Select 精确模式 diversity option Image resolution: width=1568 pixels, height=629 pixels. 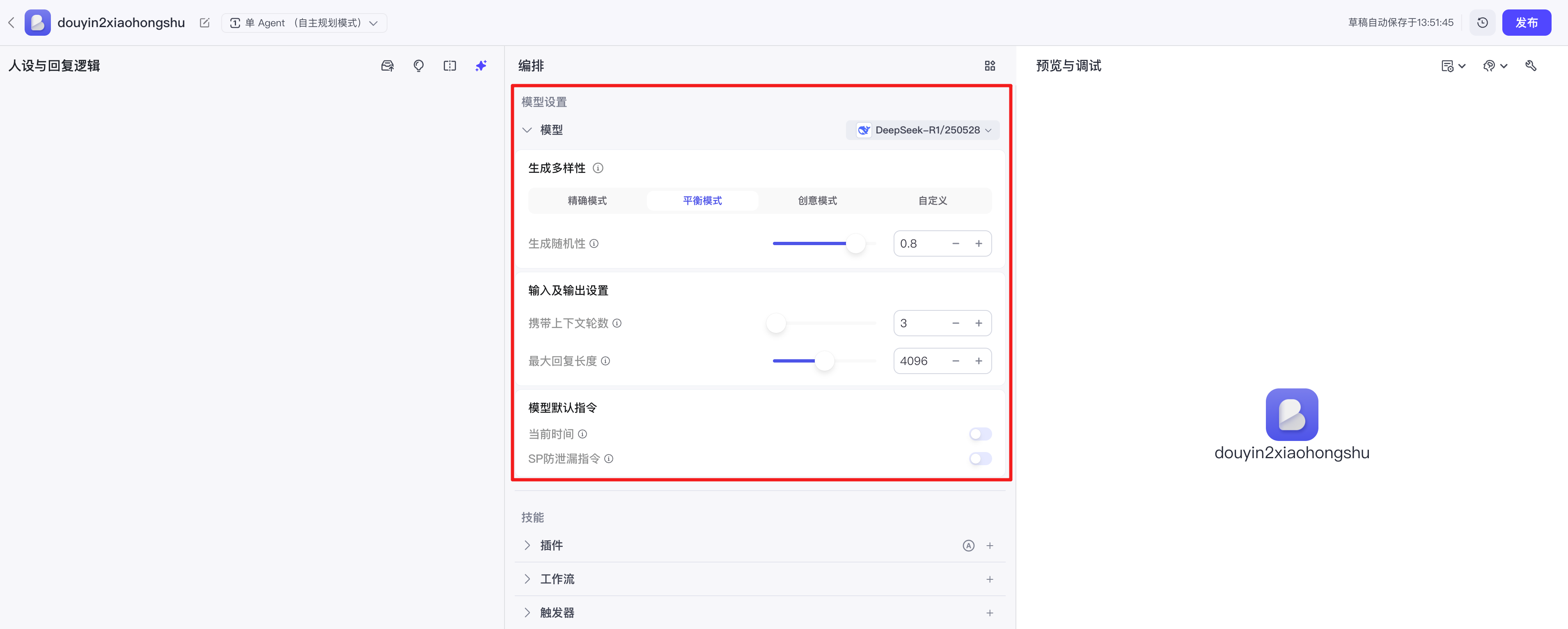[587, 200]
